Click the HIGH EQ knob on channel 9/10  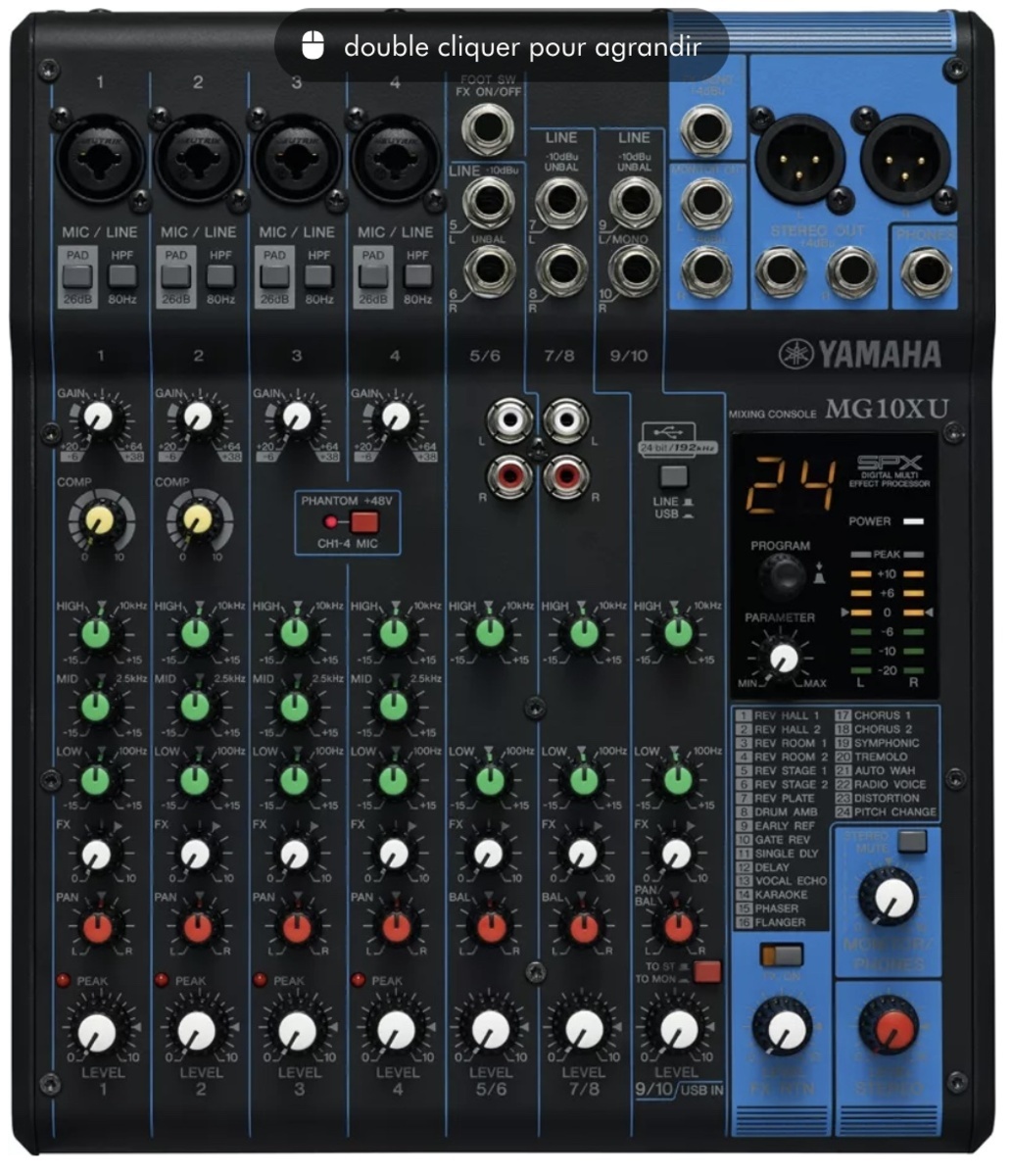tap(677, 633)
